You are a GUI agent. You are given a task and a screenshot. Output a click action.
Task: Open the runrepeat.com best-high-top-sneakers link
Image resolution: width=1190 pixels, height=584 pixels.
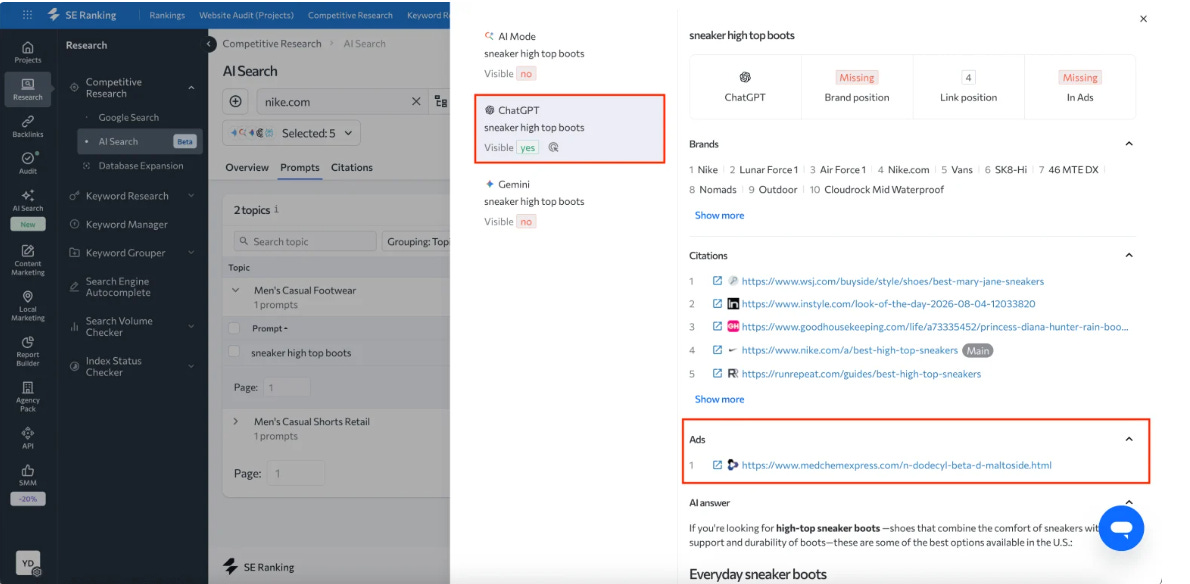861,374
